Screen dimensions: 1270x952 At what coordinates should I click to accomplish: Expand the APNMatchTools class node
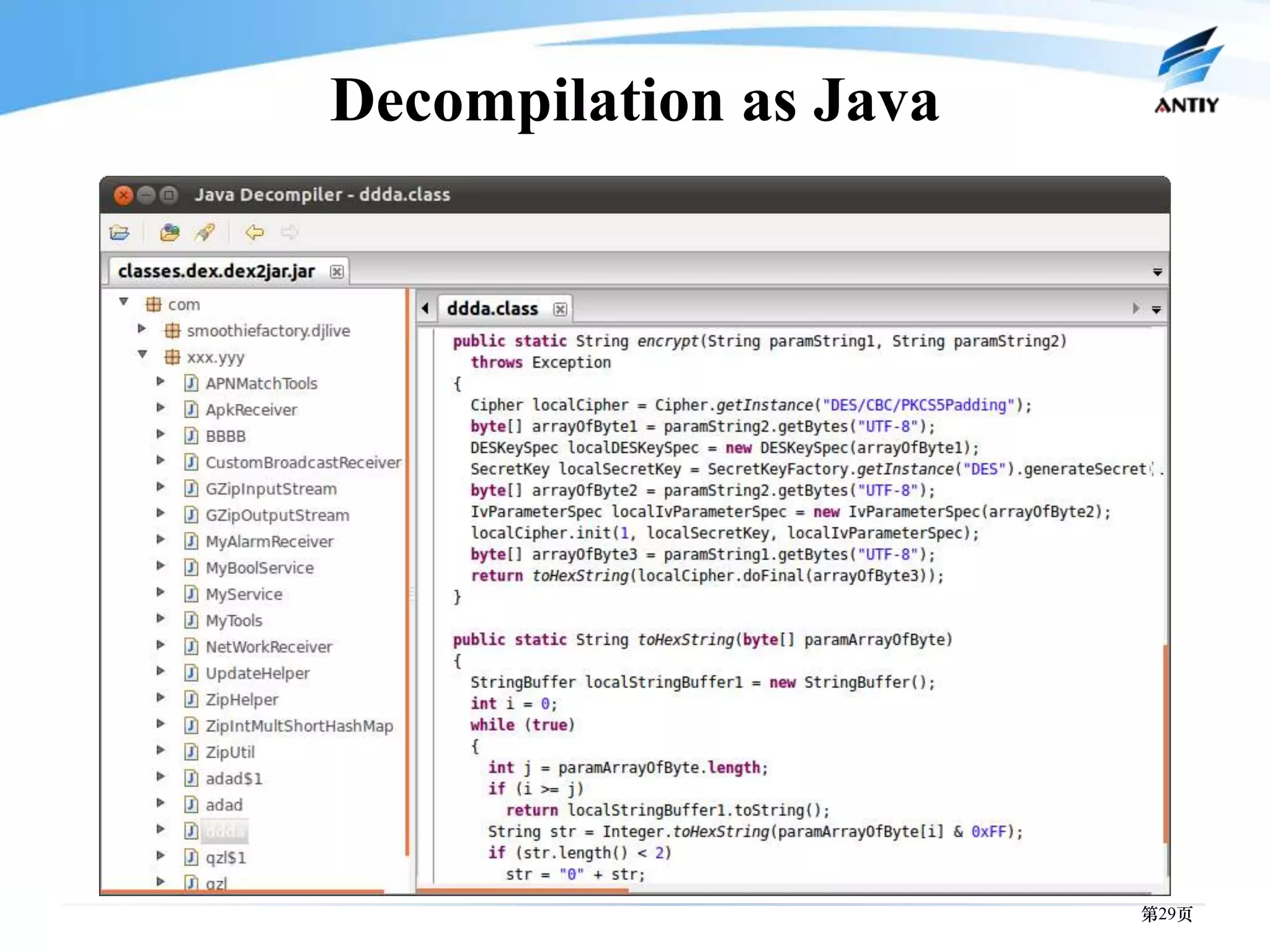[161, 381]
